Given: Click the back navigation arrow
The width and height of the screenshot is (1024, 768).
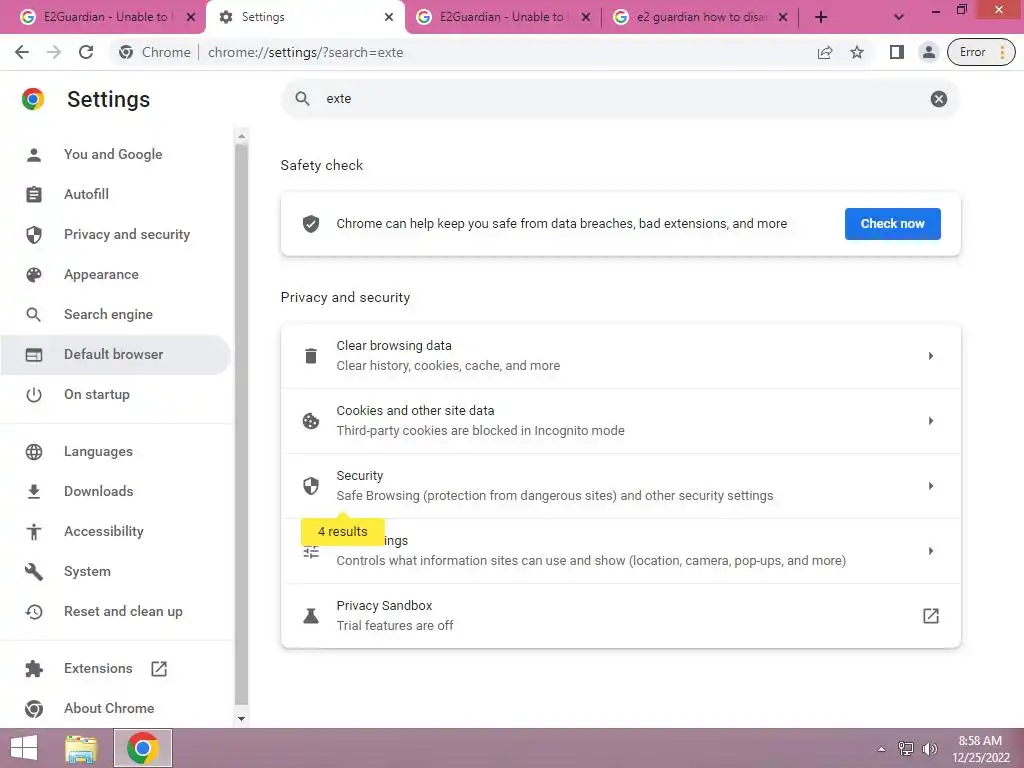Looking at the screenshot, I should (22, 52).
